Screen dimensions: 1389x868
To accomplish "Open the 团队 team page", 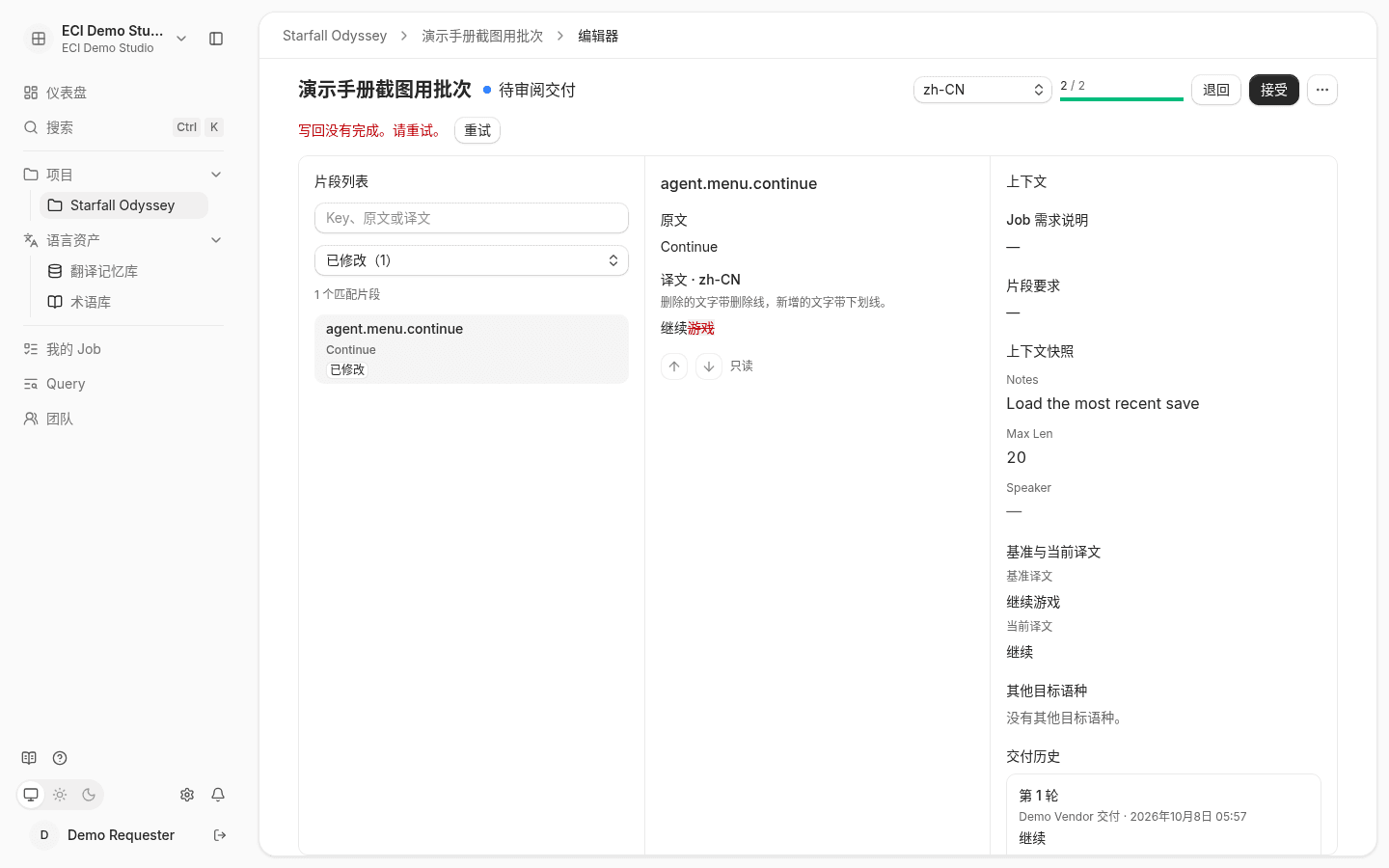I will (x=123, y=419).
